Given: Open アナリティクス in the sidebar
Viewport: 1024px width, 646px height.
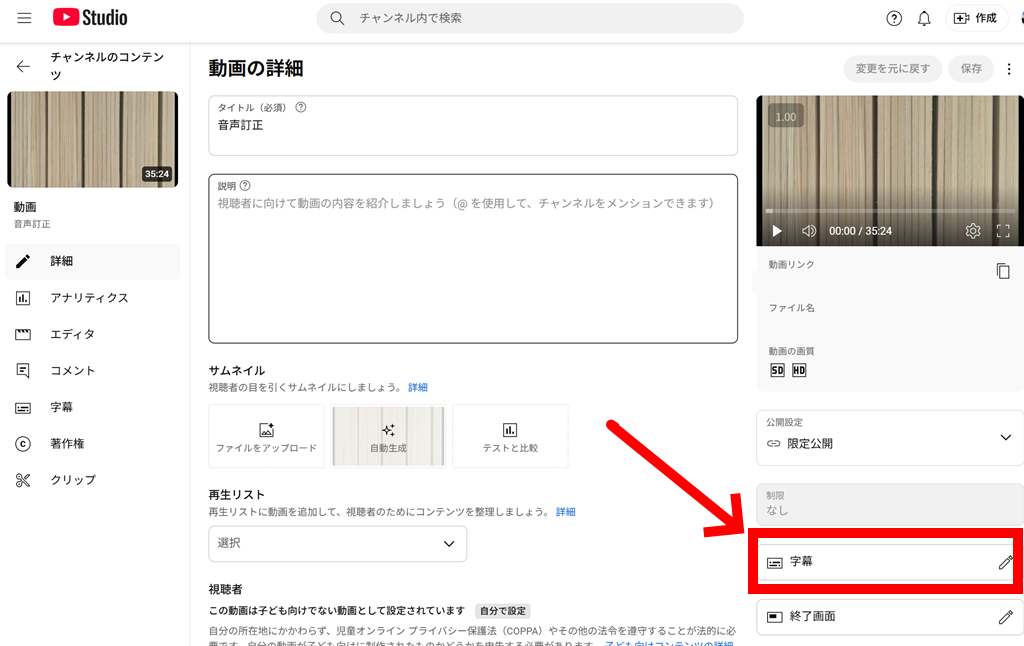Looking at the screenshot, I should [89, 298].
